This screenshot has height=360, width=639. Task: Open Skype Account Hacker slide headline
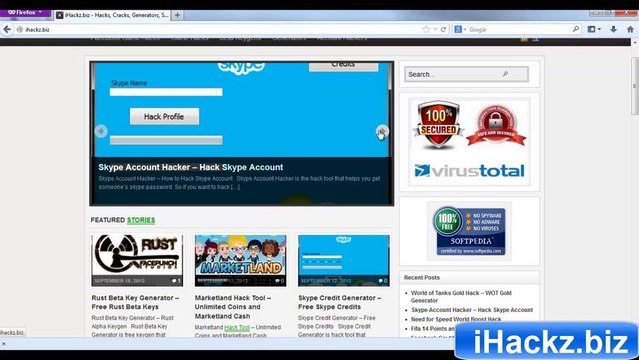[190, 167]
